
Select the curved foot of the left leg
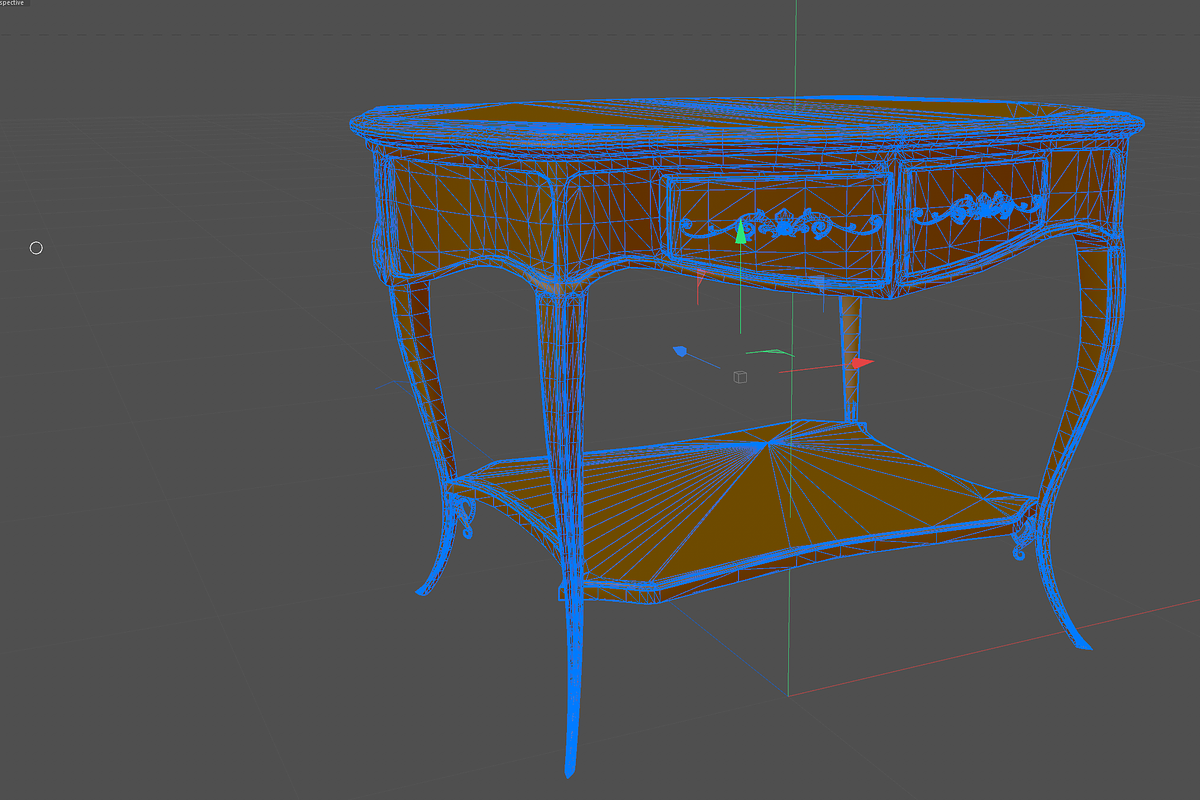tap(427, 585)
